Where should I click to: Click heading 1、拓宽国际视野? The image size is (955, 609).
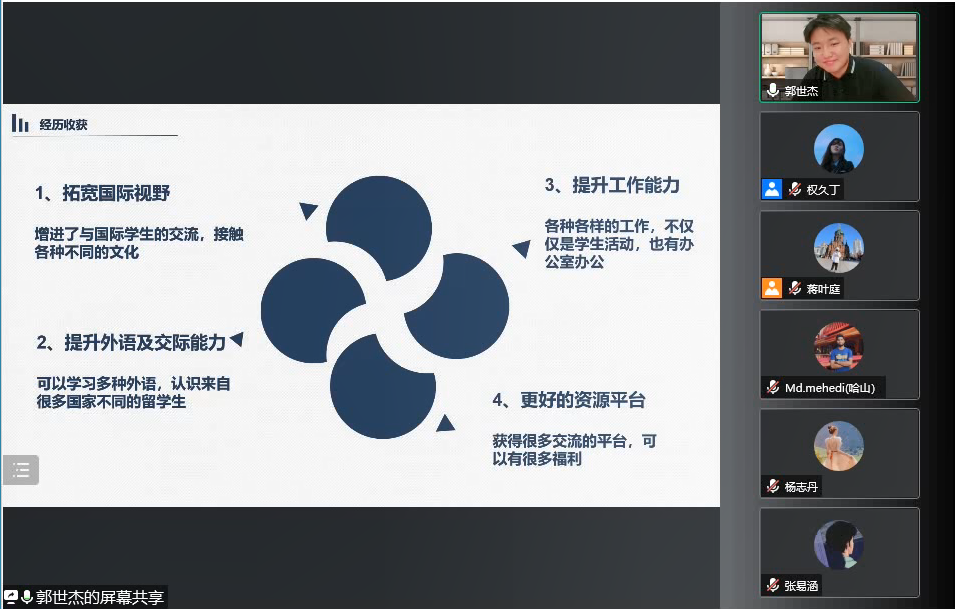click(x=102, y=193)
